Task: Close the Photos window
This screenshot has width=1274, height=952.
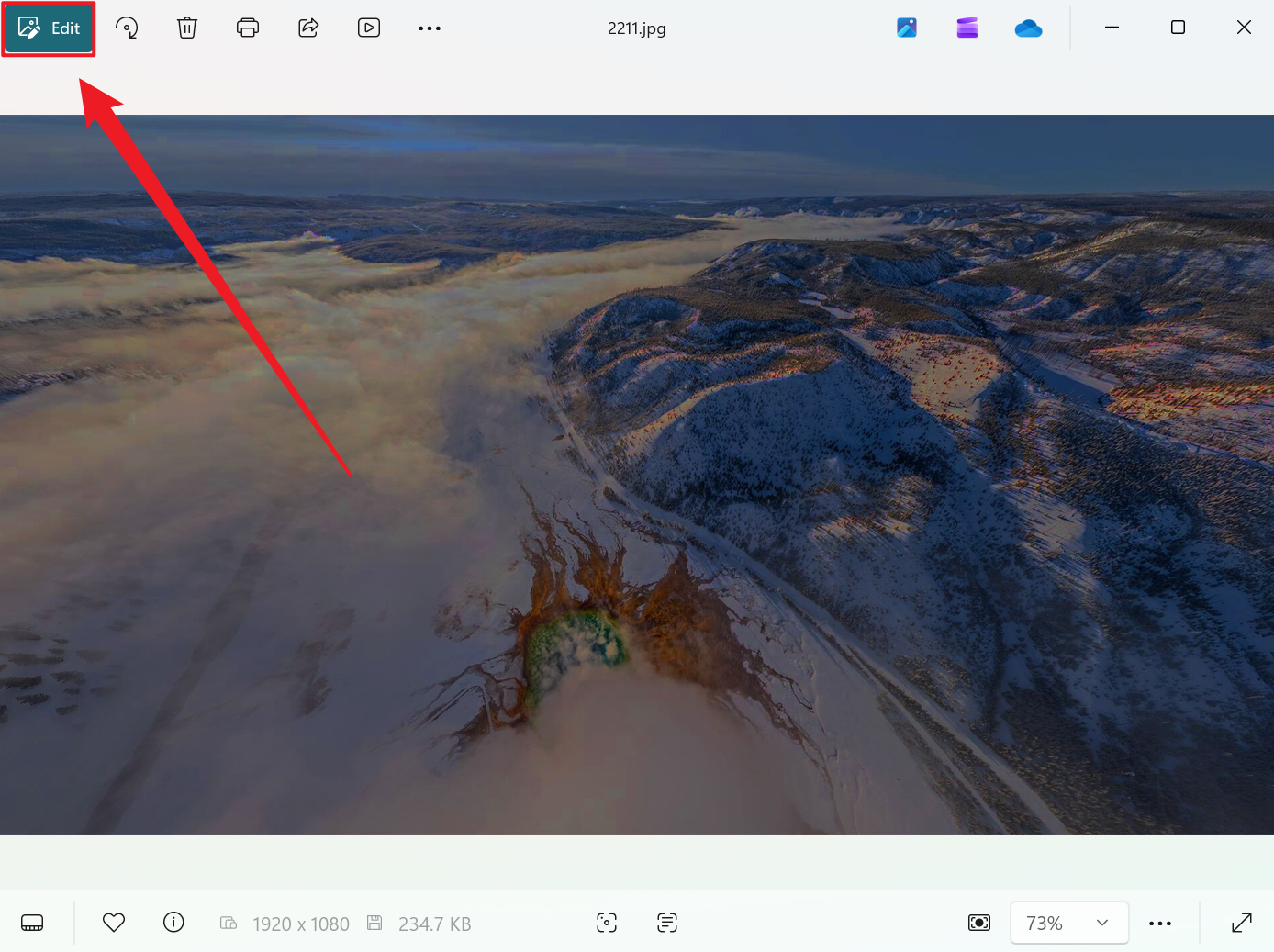Action: [1244, 28]
